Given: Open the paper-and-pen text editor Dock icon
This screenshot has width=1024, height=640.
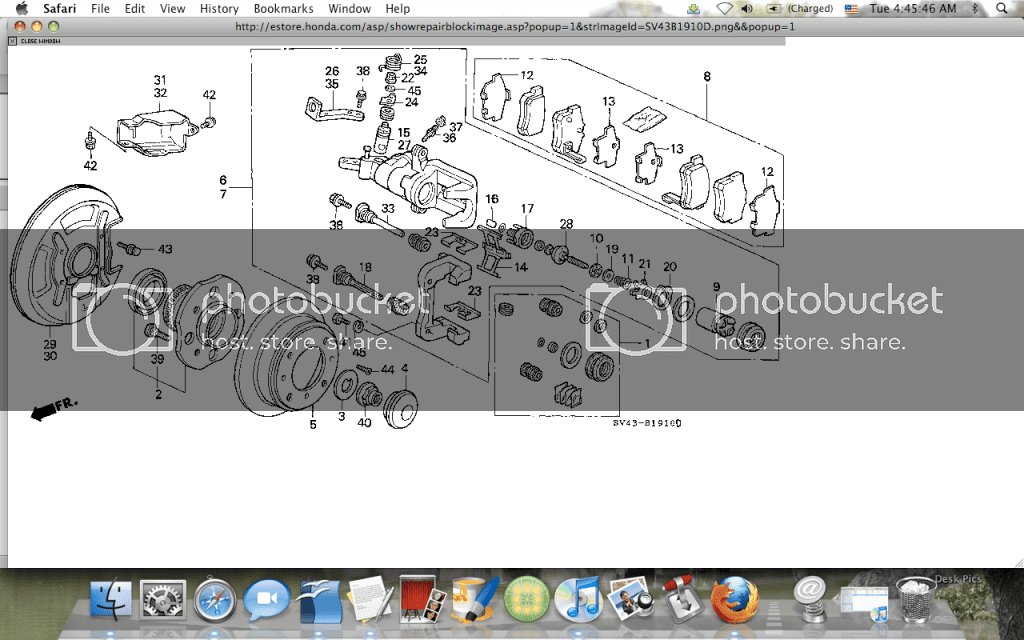Looking at the screenshot, I should tap(370, 600).
